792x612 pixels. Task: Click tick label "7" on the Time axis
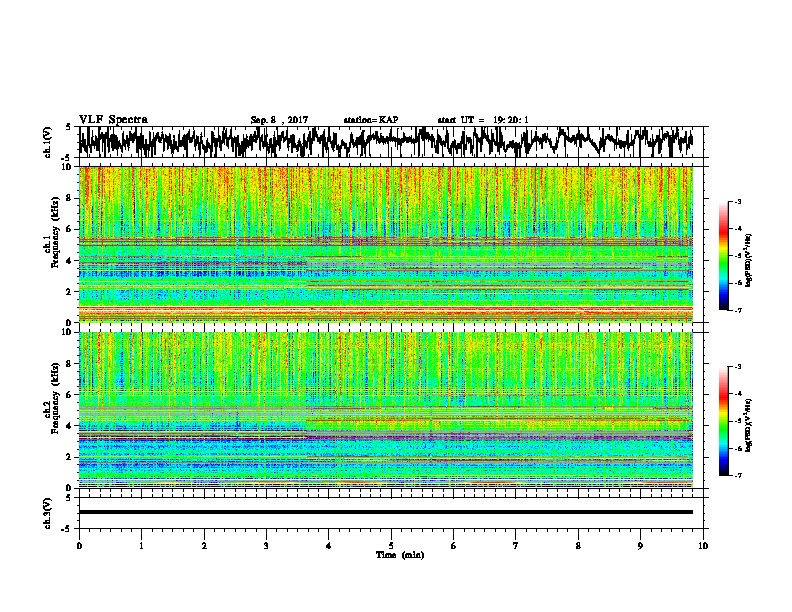[x=516, y=546]
